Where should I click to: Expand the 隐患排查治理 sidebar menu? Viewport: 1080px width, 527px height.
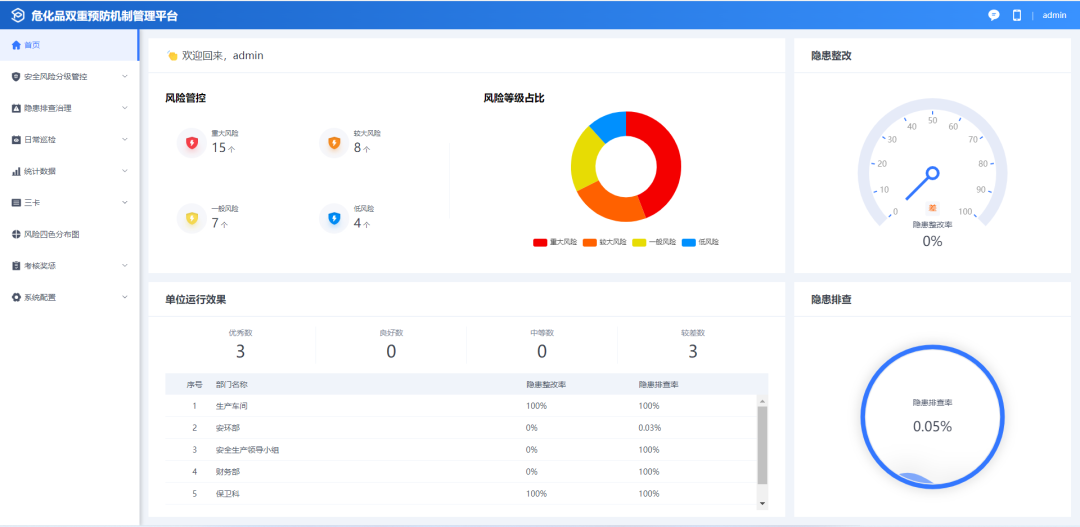[68, 108]
